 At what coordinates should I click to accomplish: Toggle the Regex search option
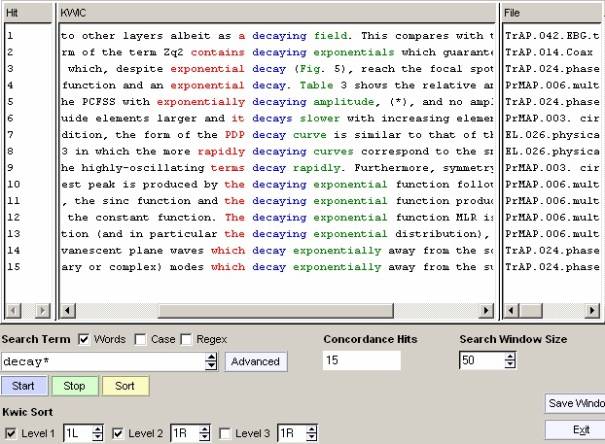[x=186, y=340]
